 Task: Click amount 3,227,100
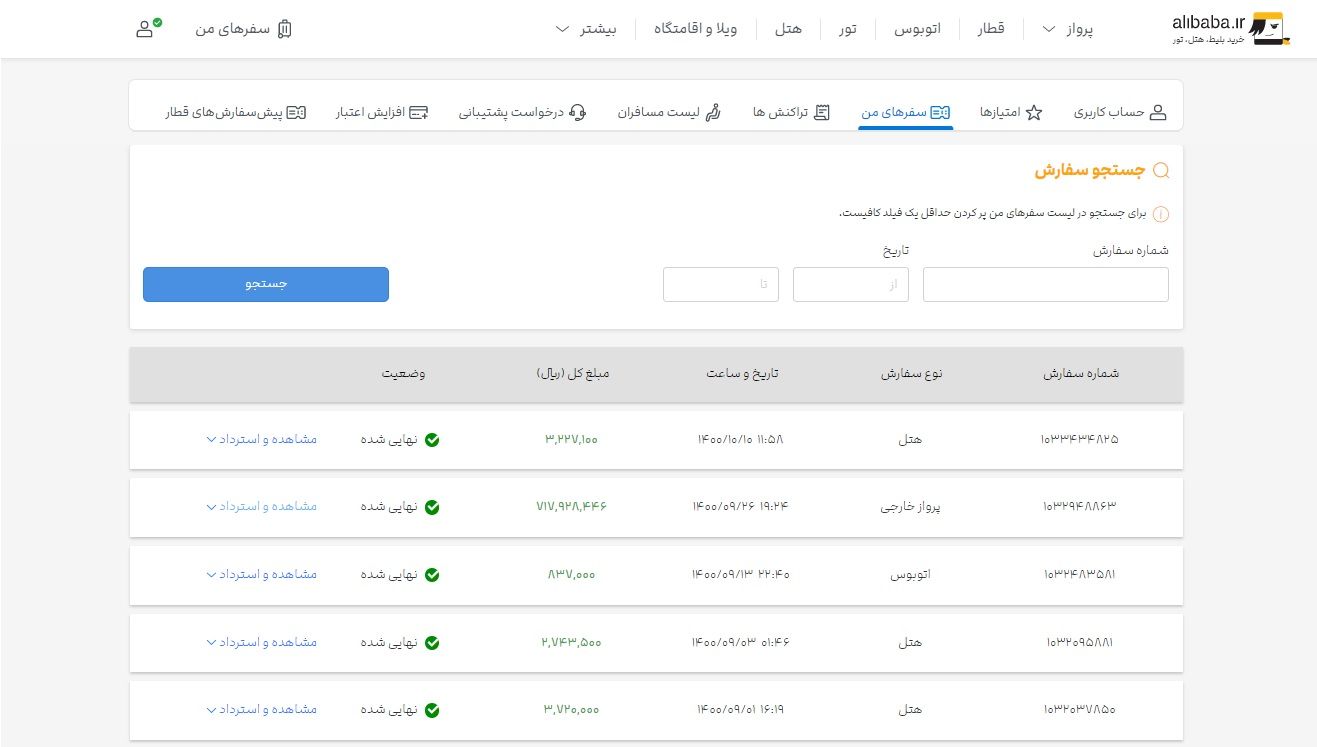(x=572, y=439)
